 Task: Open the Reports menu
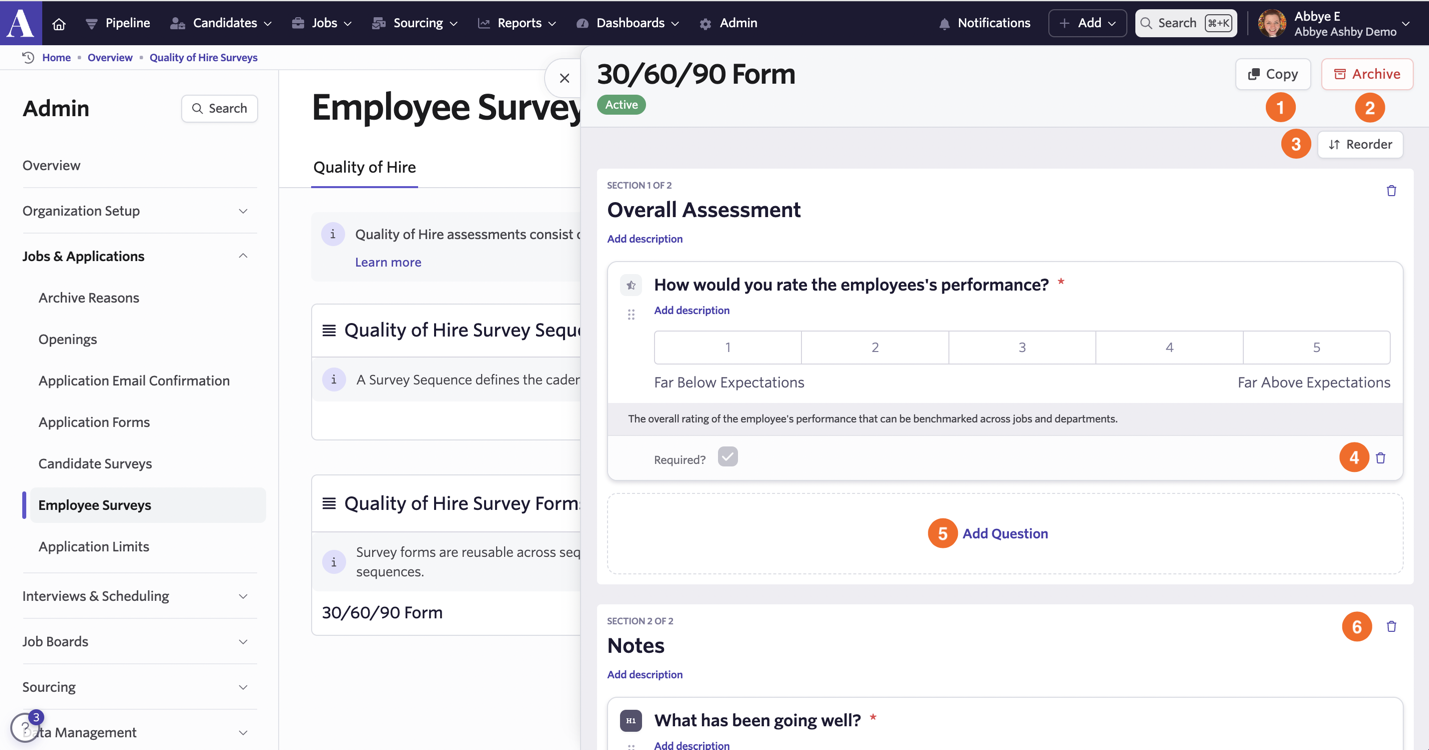pyautogui.click(x=517, y=23)
